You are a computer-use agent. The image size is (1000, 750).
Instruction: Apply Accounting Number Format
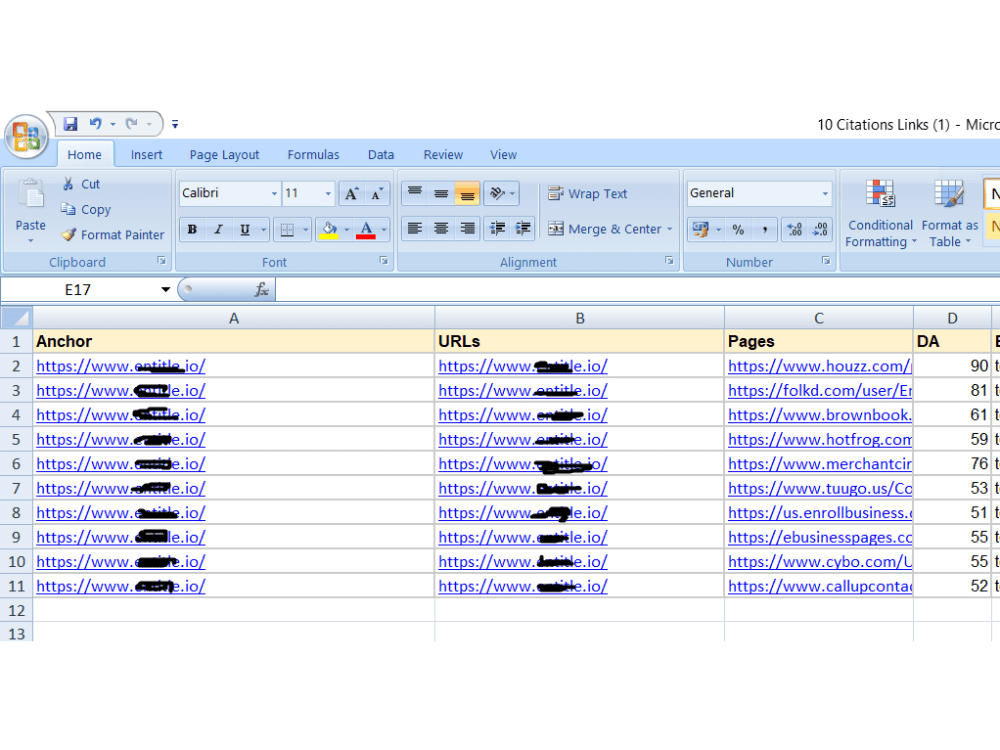[700, 230]
